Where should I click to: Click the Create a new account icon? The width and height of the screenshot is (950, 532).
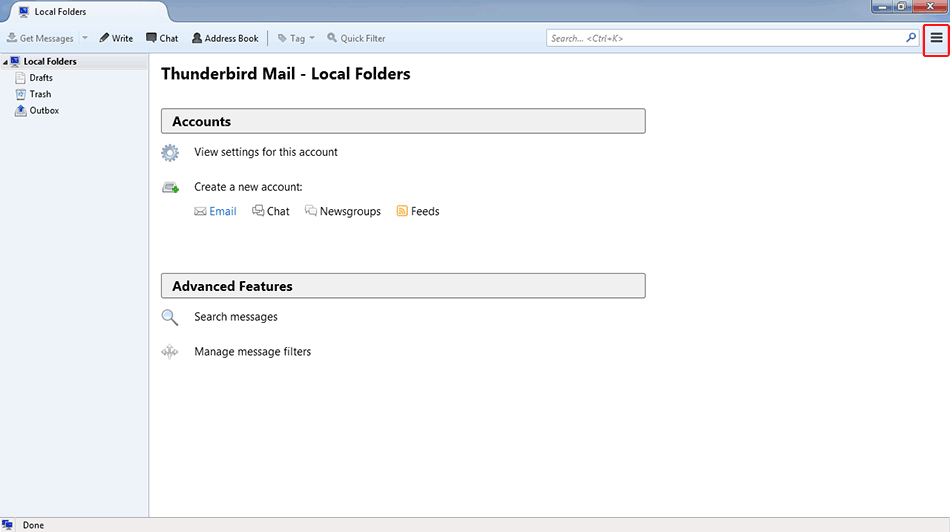(x=170, y=188)
